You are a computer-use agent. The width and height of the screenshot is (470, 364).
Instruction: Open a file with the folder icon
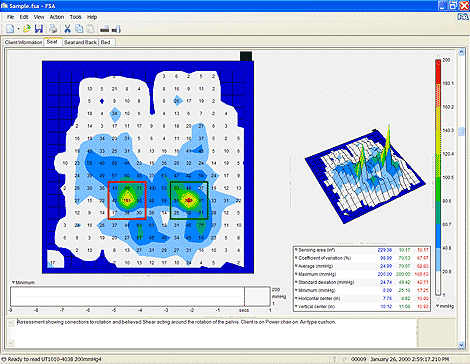tap(27, 29)
